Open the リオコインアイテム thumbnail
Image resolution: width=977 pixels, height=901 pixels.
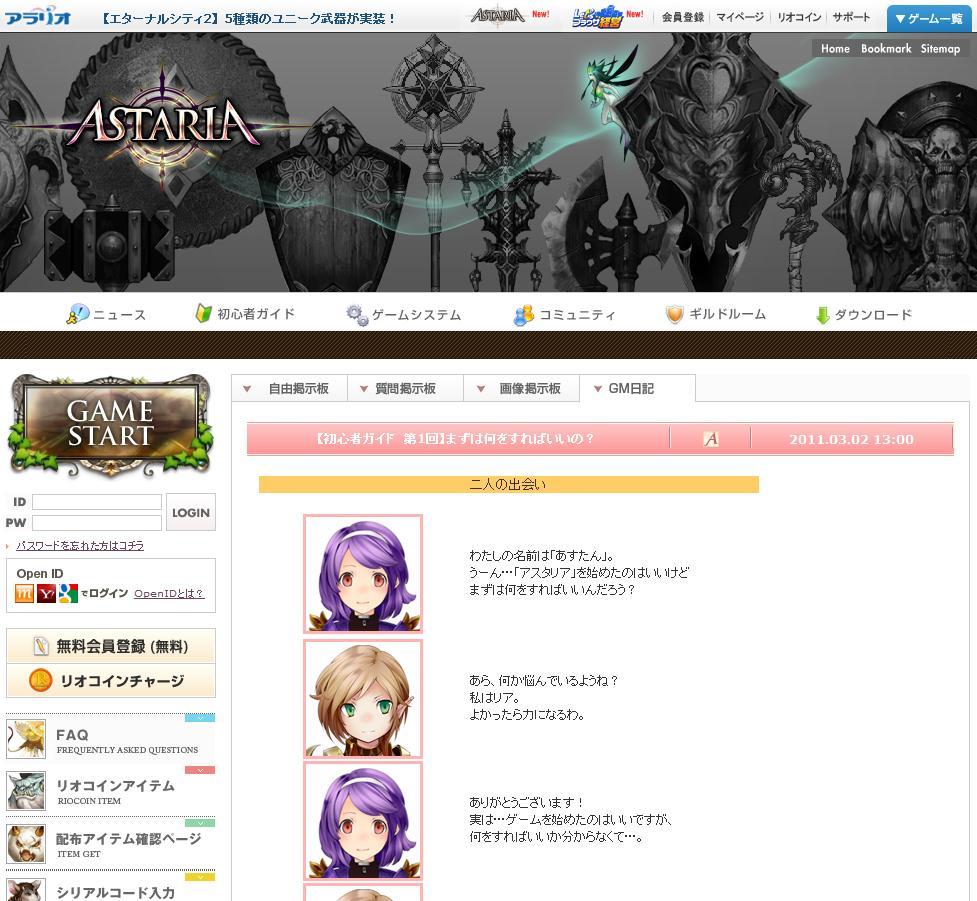(26, 791)
